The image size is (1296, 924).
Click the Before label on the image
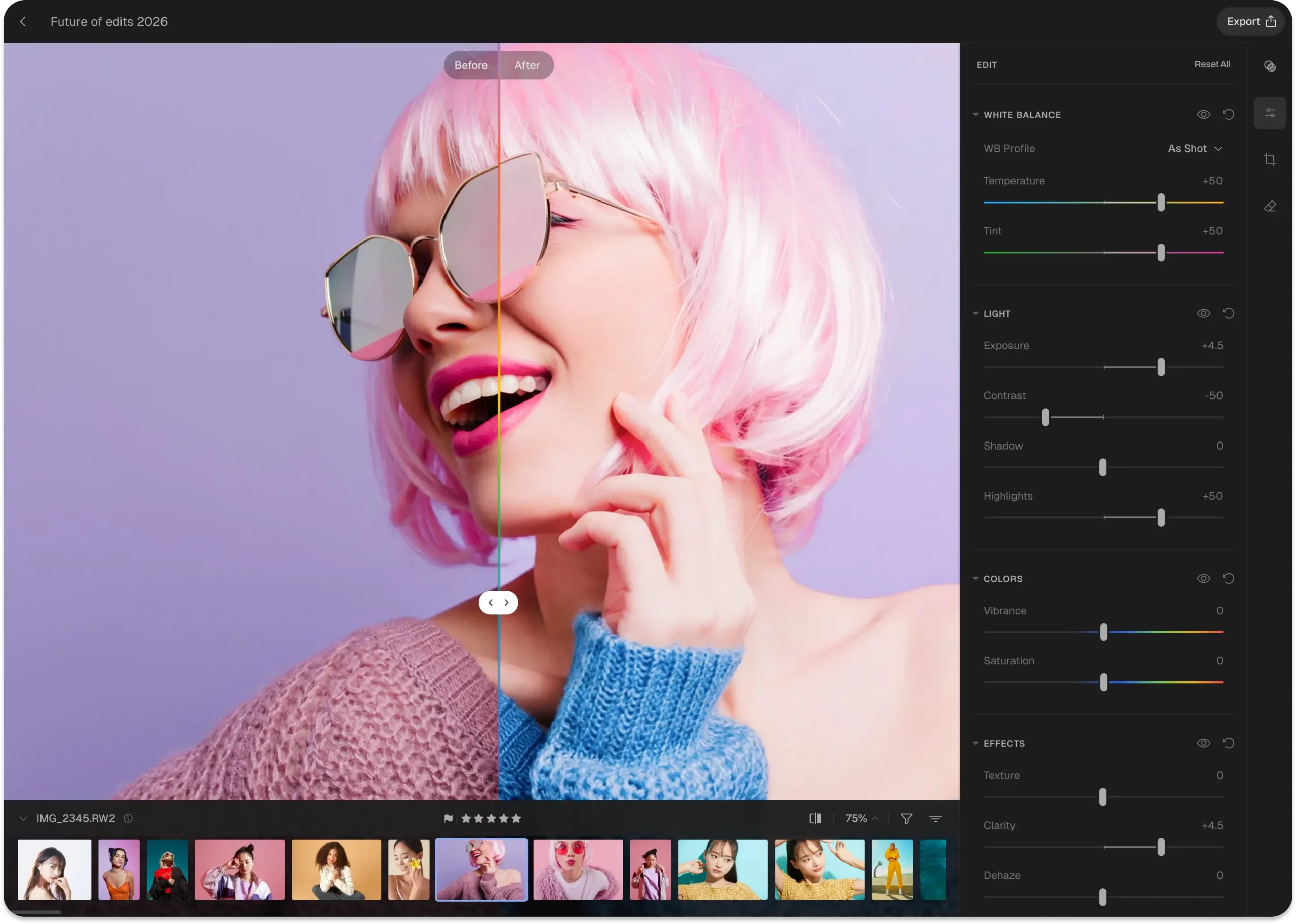pos(470,65)
